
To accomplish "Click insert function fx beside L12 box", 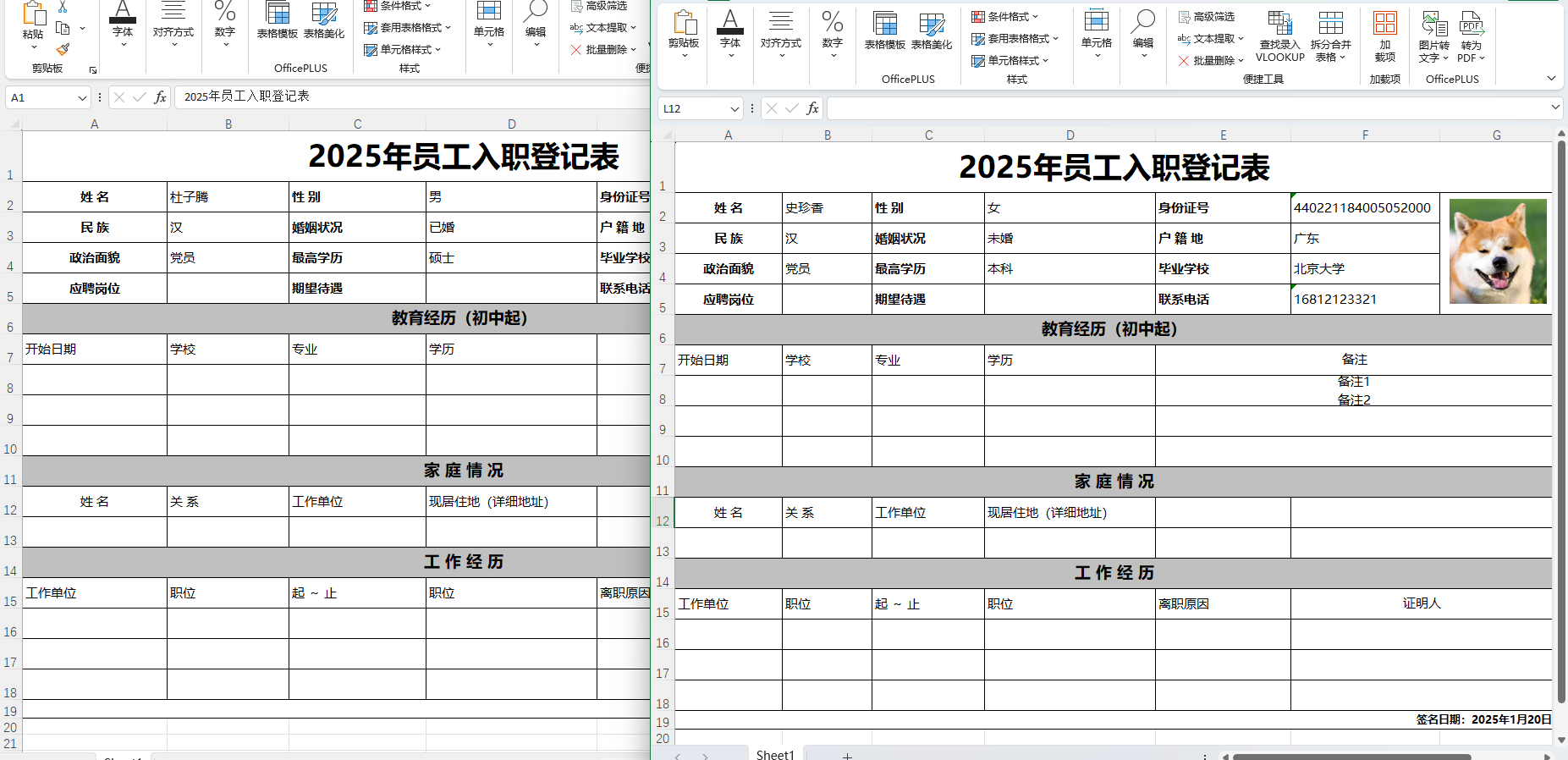I will 812,108.
